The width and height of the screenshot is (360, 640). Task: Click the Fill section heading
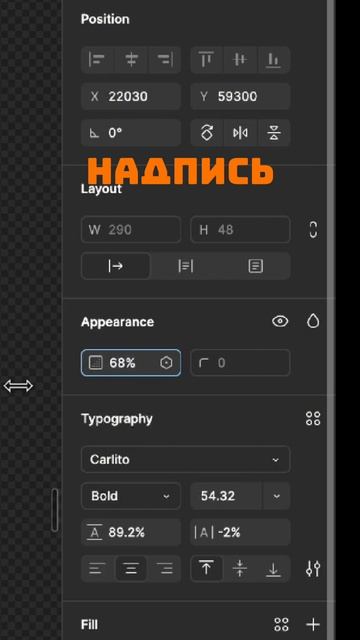click(x=89, y=624)
